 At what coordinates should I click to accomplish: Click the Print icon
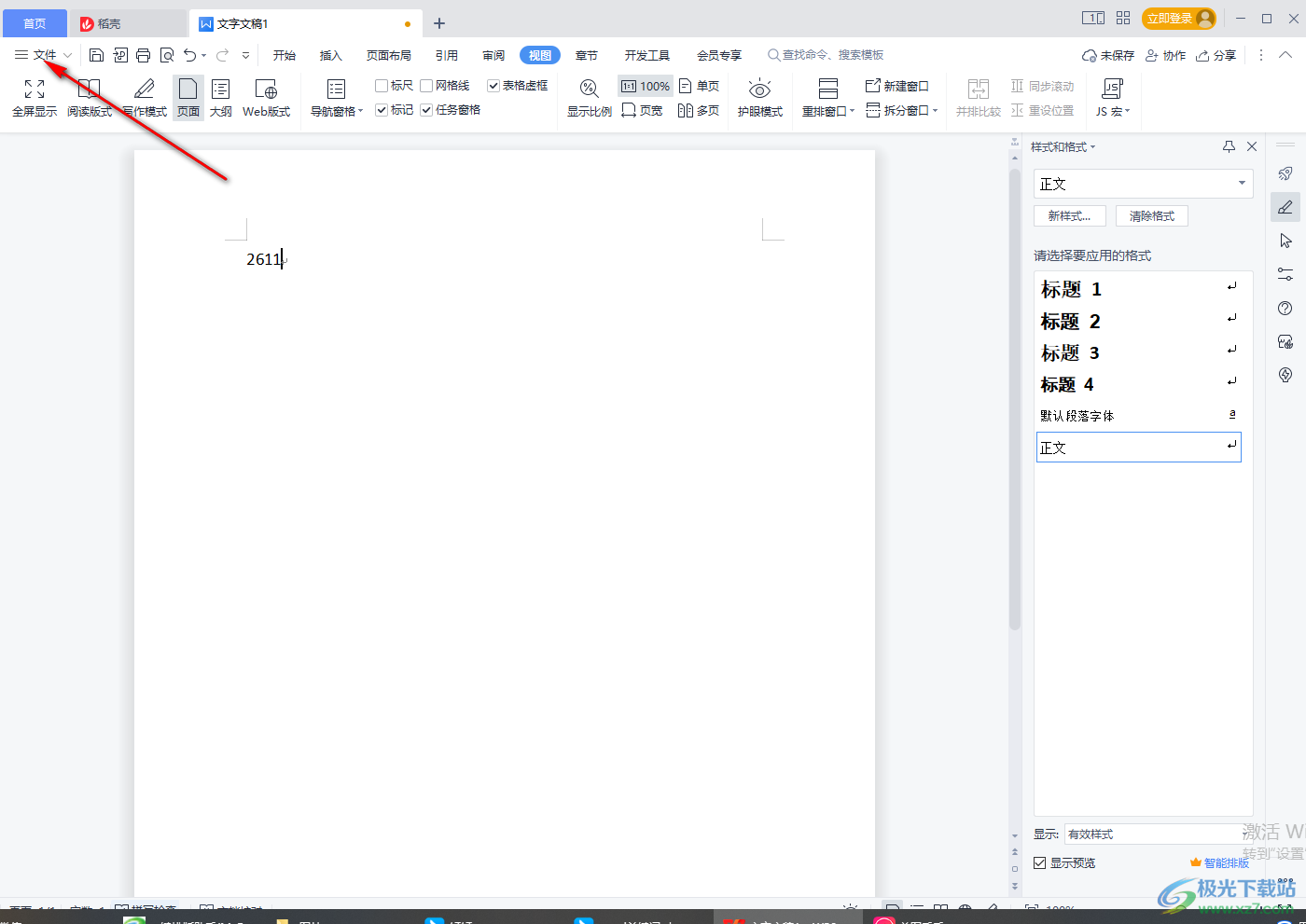(x=143, y=55)
